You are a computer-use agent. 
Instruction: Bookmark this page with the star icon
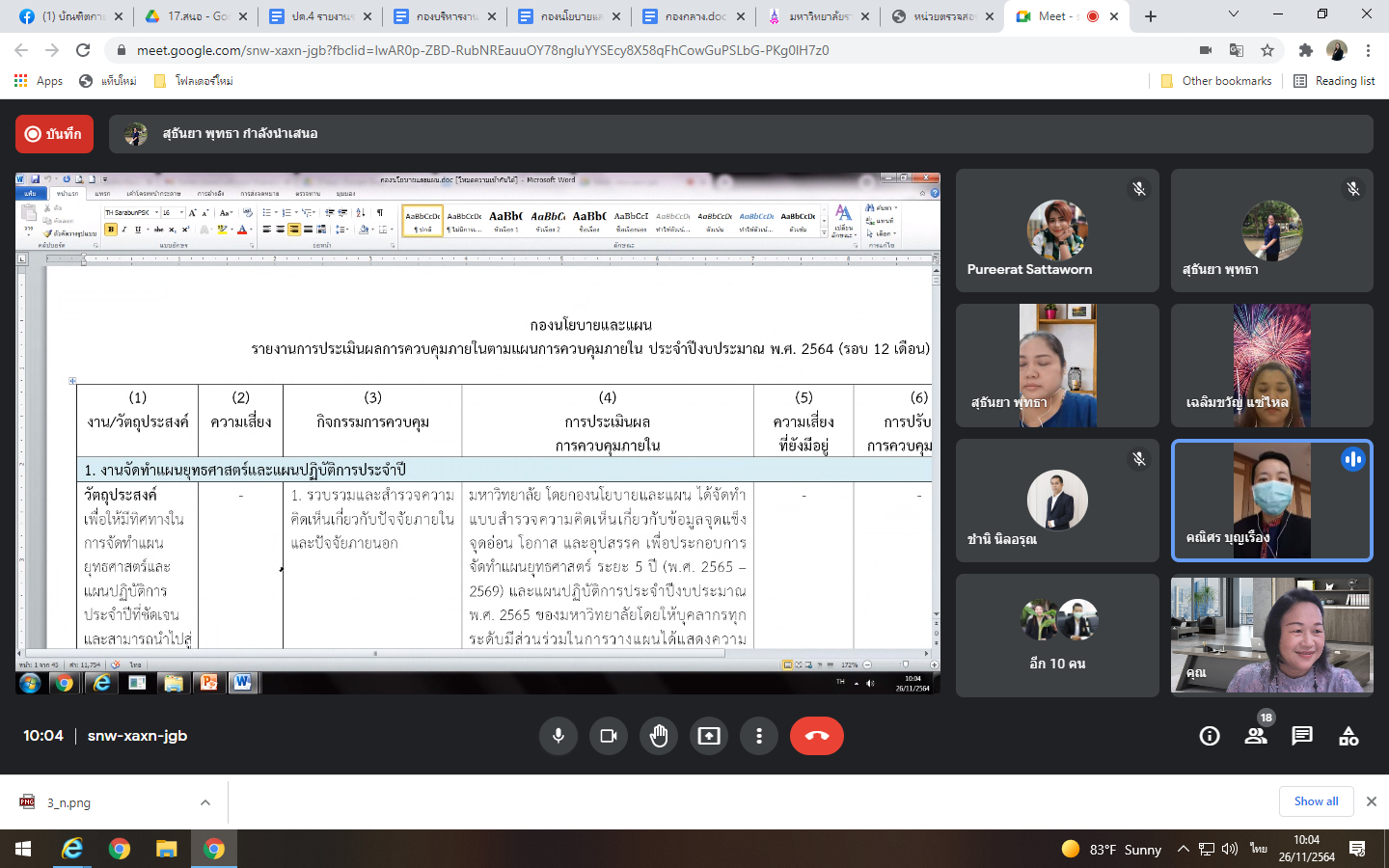click(1267, 50)
